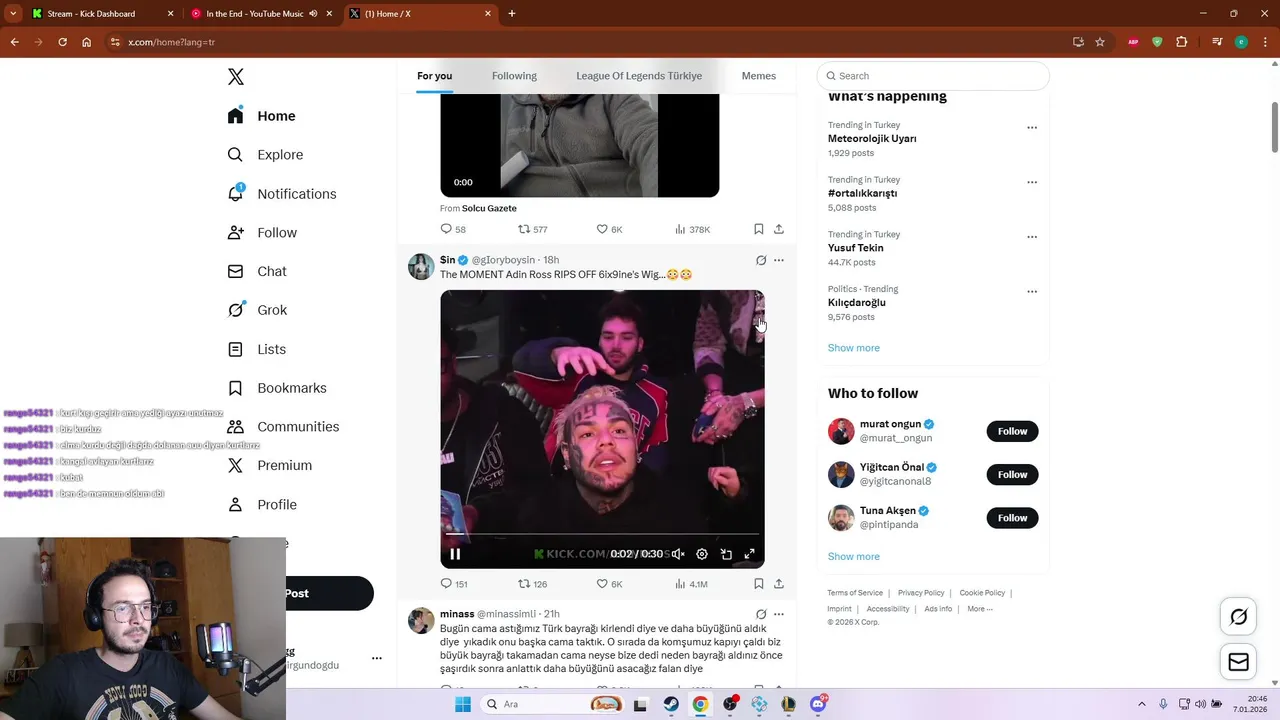Open more options for Meteorolojik Uyarı trend
The height and width of the screenshot is (720, 1280).
(x=1032, y=128)
